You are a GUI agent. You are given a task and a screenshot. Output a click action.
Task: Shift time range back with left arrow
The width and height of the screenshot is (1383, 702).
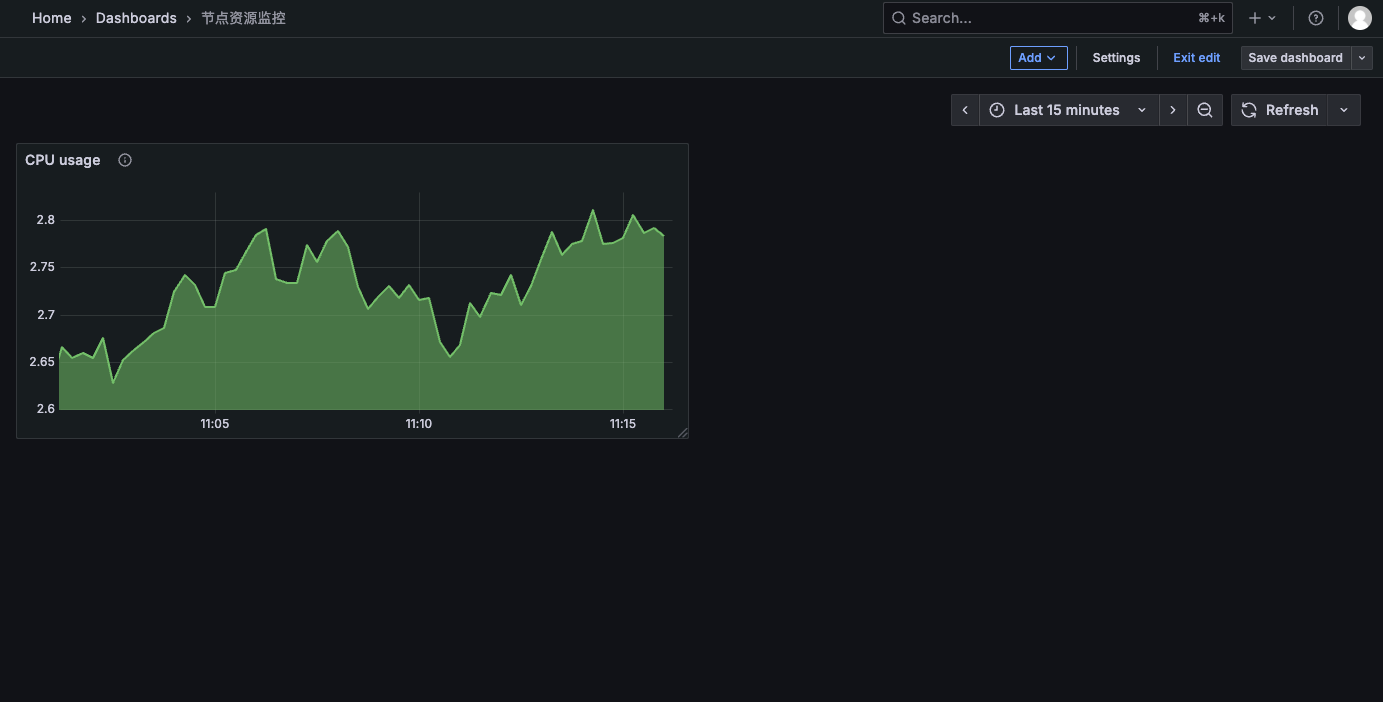coord(964,110)
